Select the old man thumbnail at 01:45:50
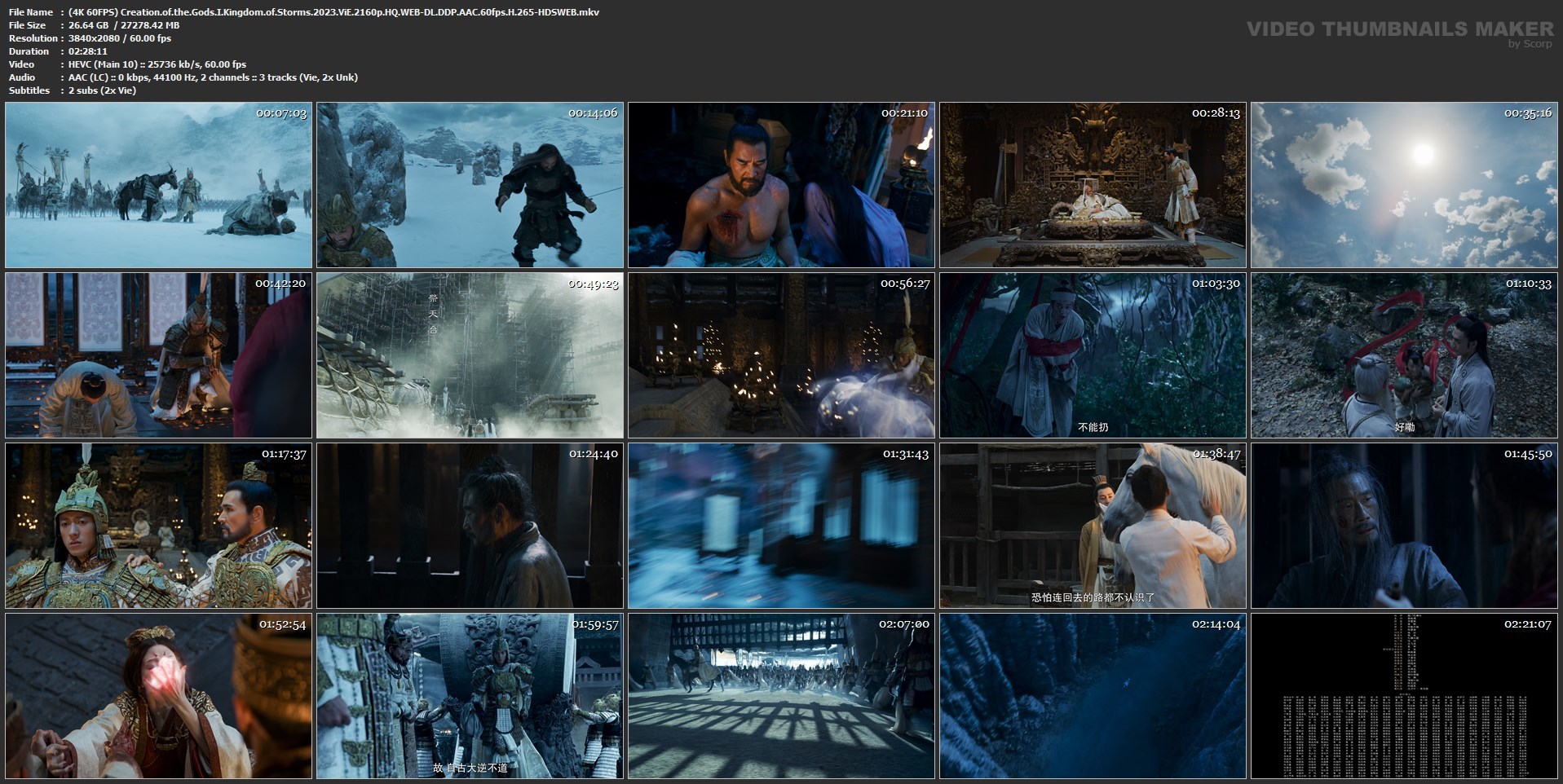Screen dimensions: 1563x784 [x=1404, y=526]
